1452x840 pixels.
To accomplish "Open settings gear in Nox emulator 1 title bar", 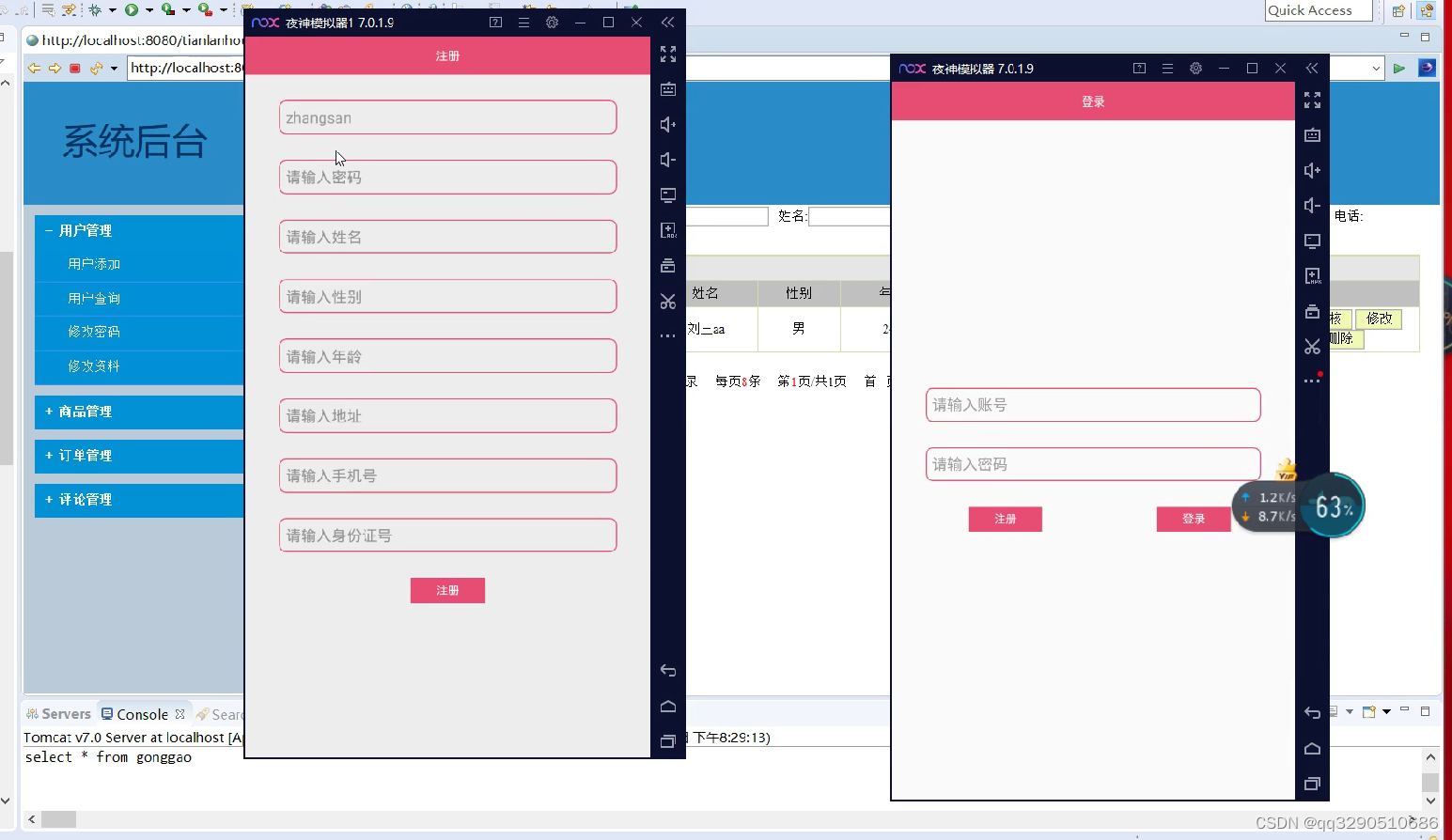I will (x=553, y=23).
